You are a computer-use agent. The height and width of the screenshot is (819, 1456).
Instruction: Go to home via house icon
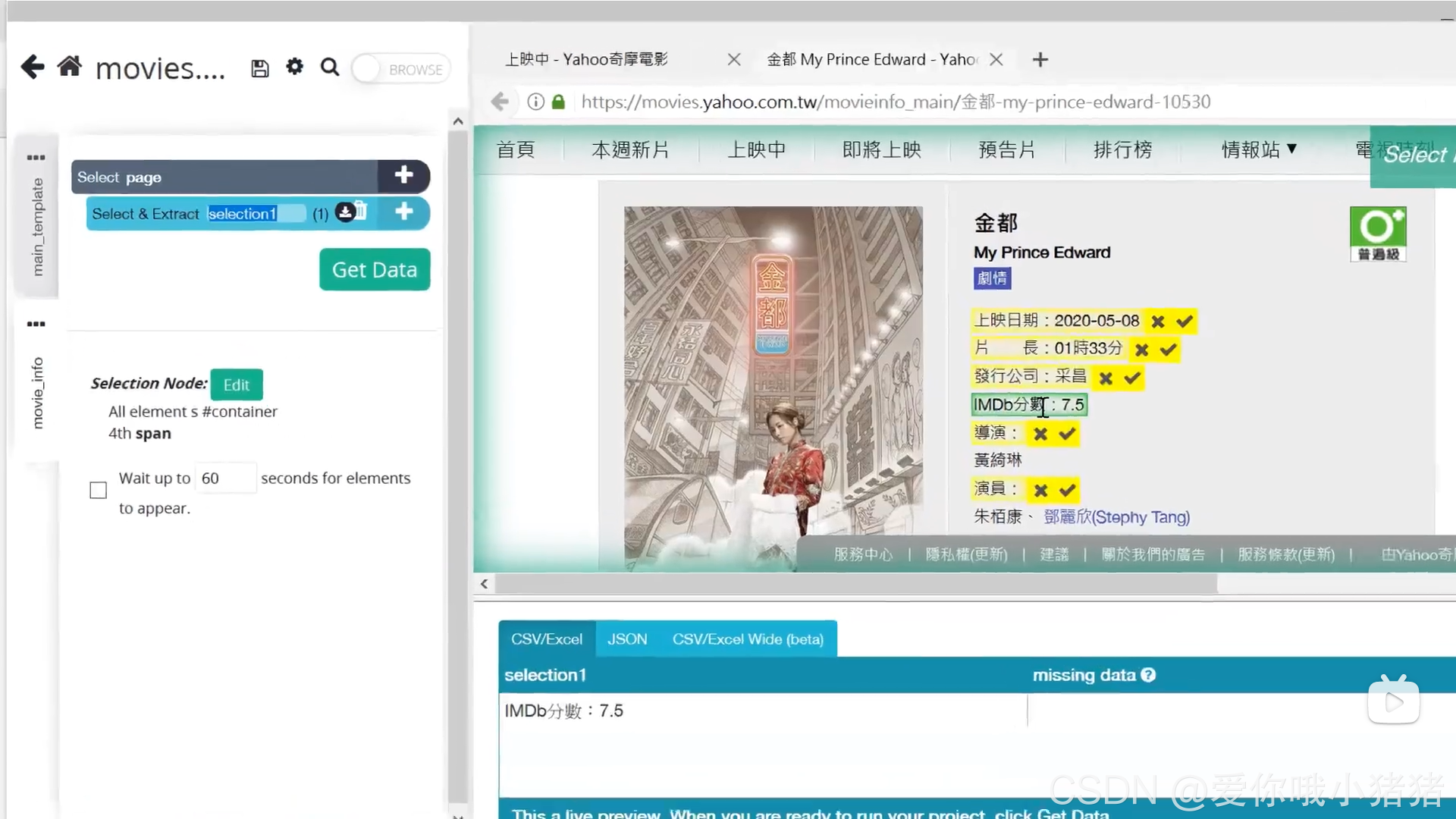[x=70, y=67]
